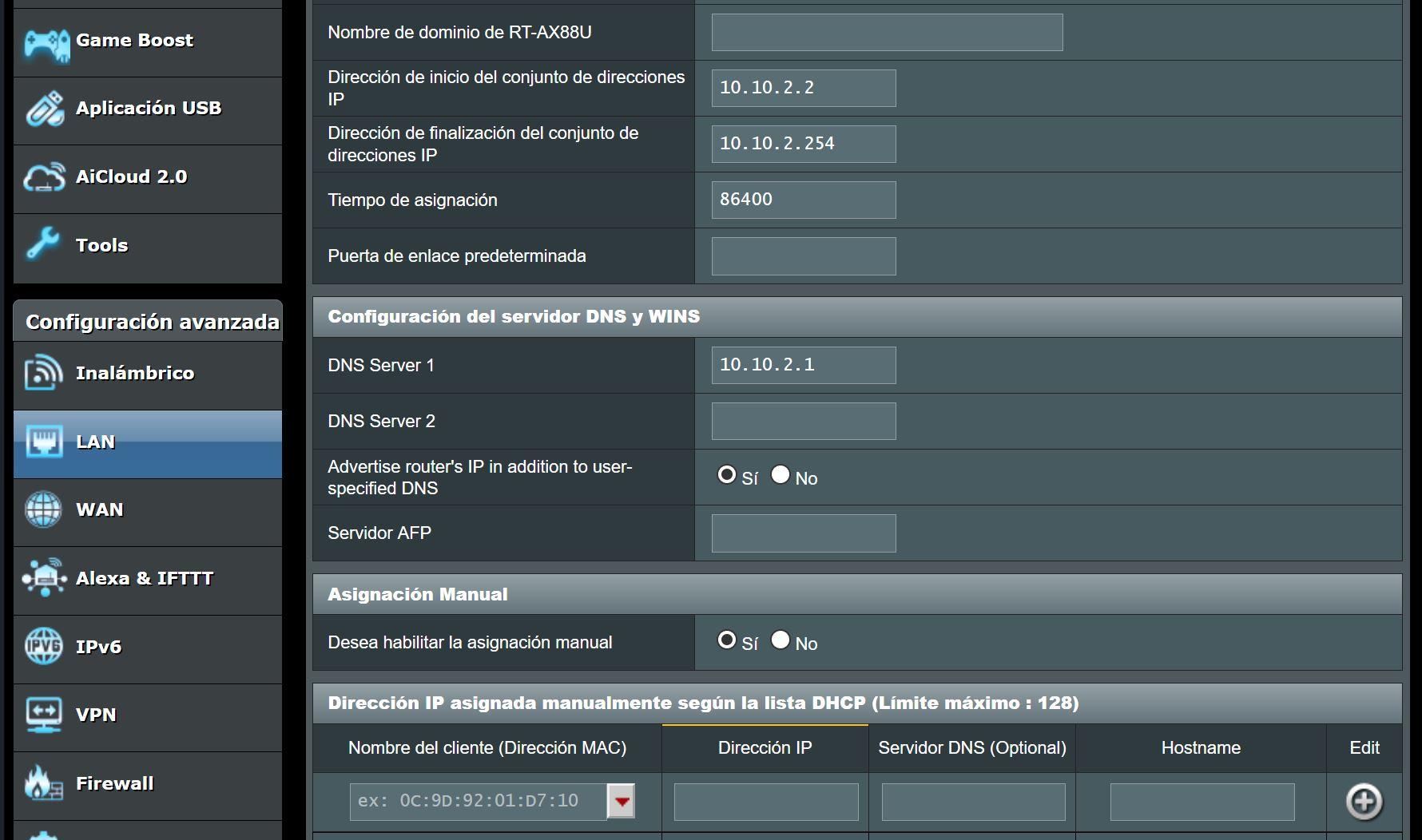The height and width of the screenshot is (840, 1422).
Task: Open Inalámbrico settings
Action: (148, 376)
